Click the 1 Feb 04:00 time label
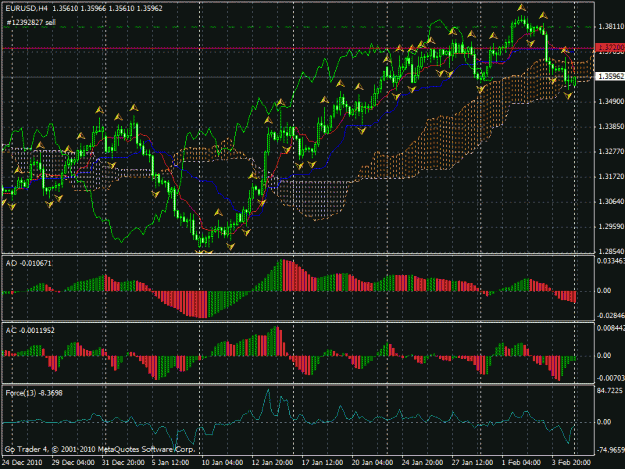The image size is (625, 469). (521, 463)
